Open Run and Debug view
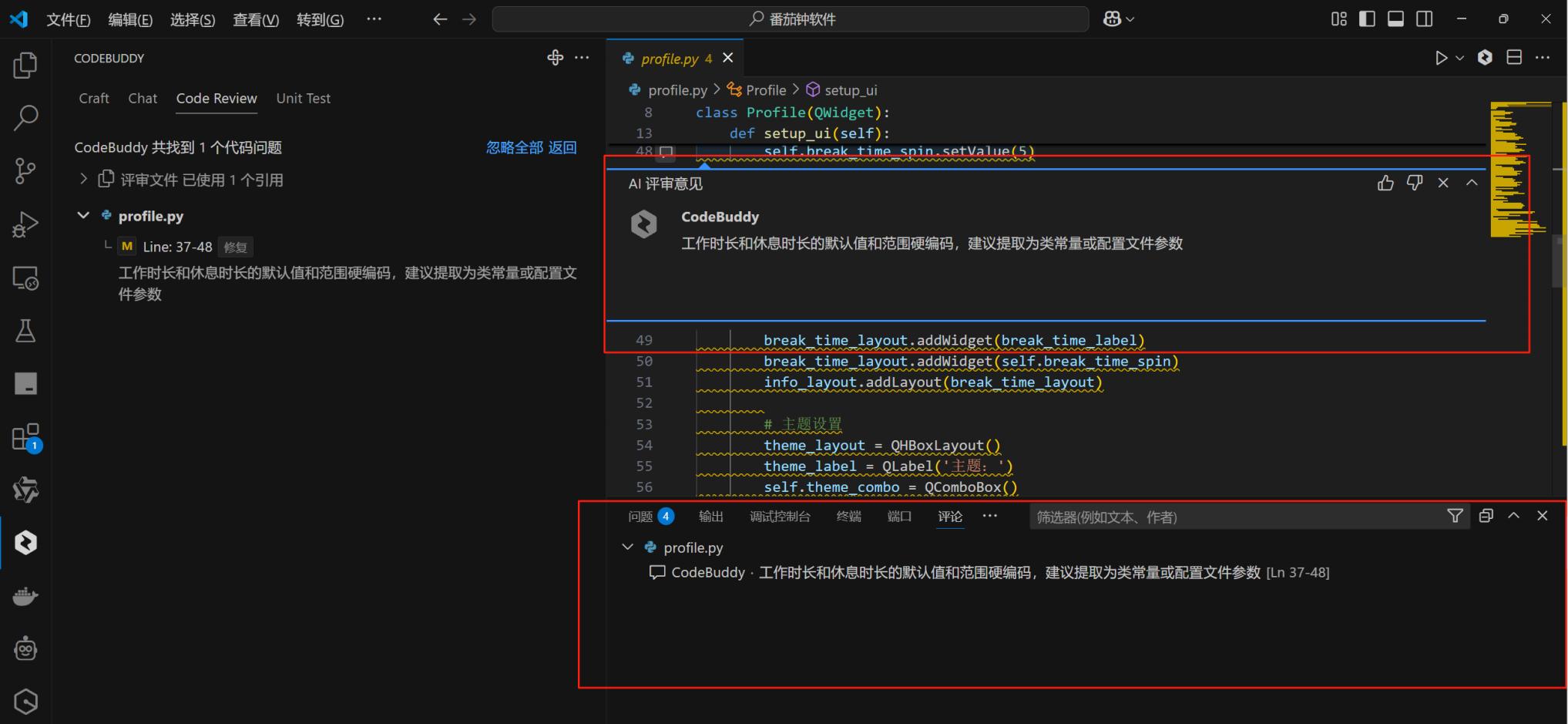The image size is (1568, 724). (x=25, y=224)
